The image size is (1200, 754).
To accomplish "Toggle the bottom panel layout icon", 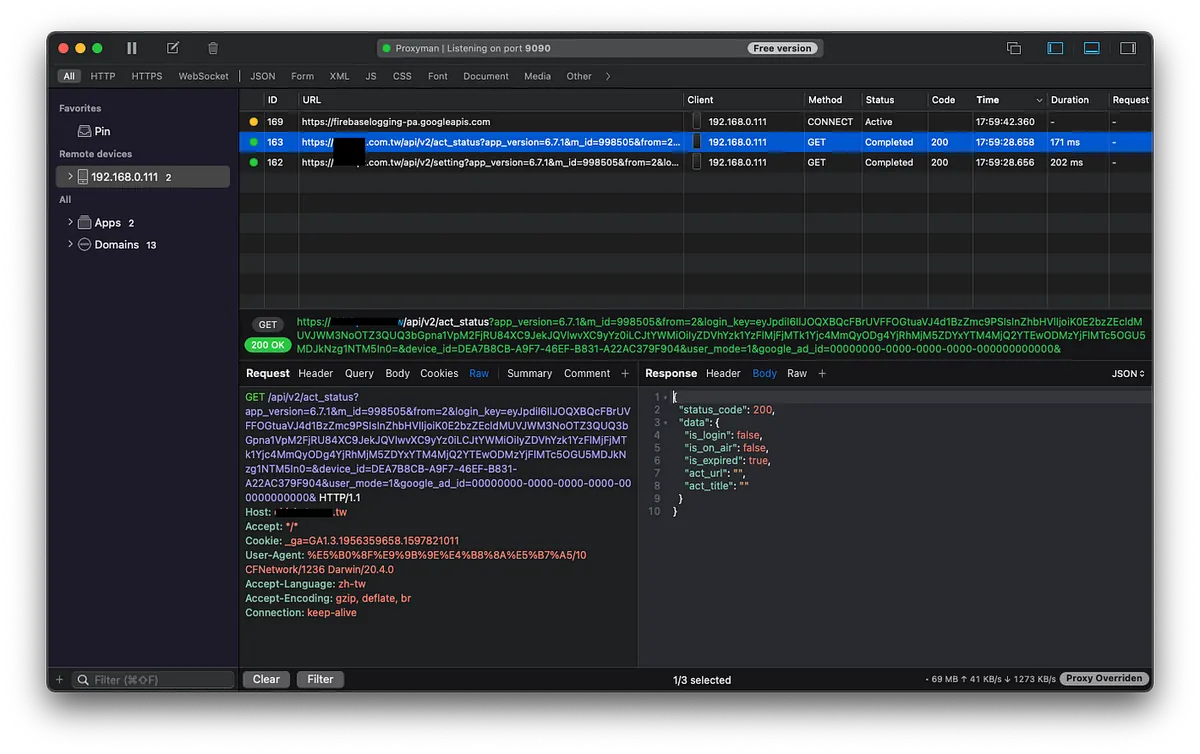I will click(1091, 48).
